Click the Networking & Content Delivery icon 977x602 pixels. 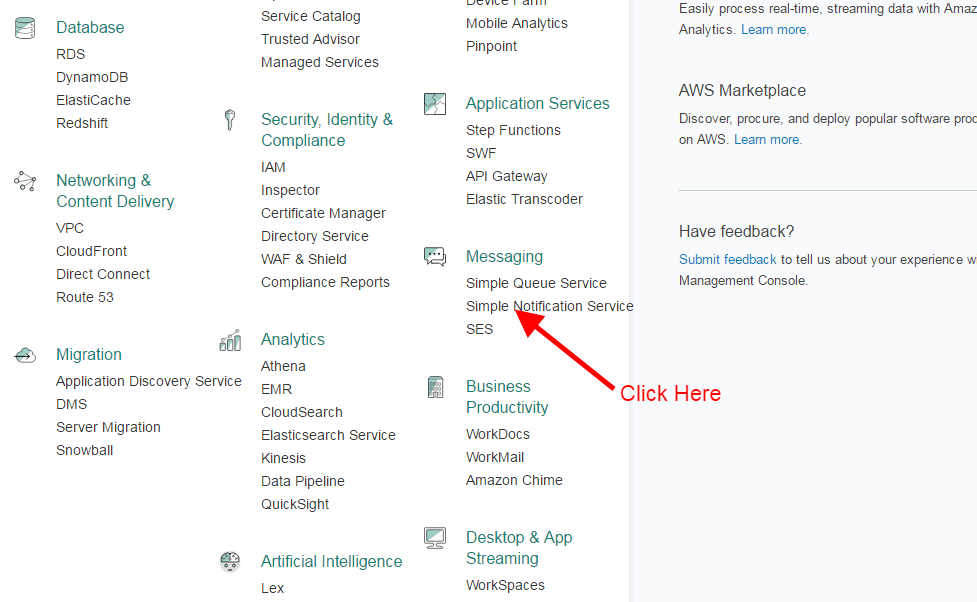(25, 181)
